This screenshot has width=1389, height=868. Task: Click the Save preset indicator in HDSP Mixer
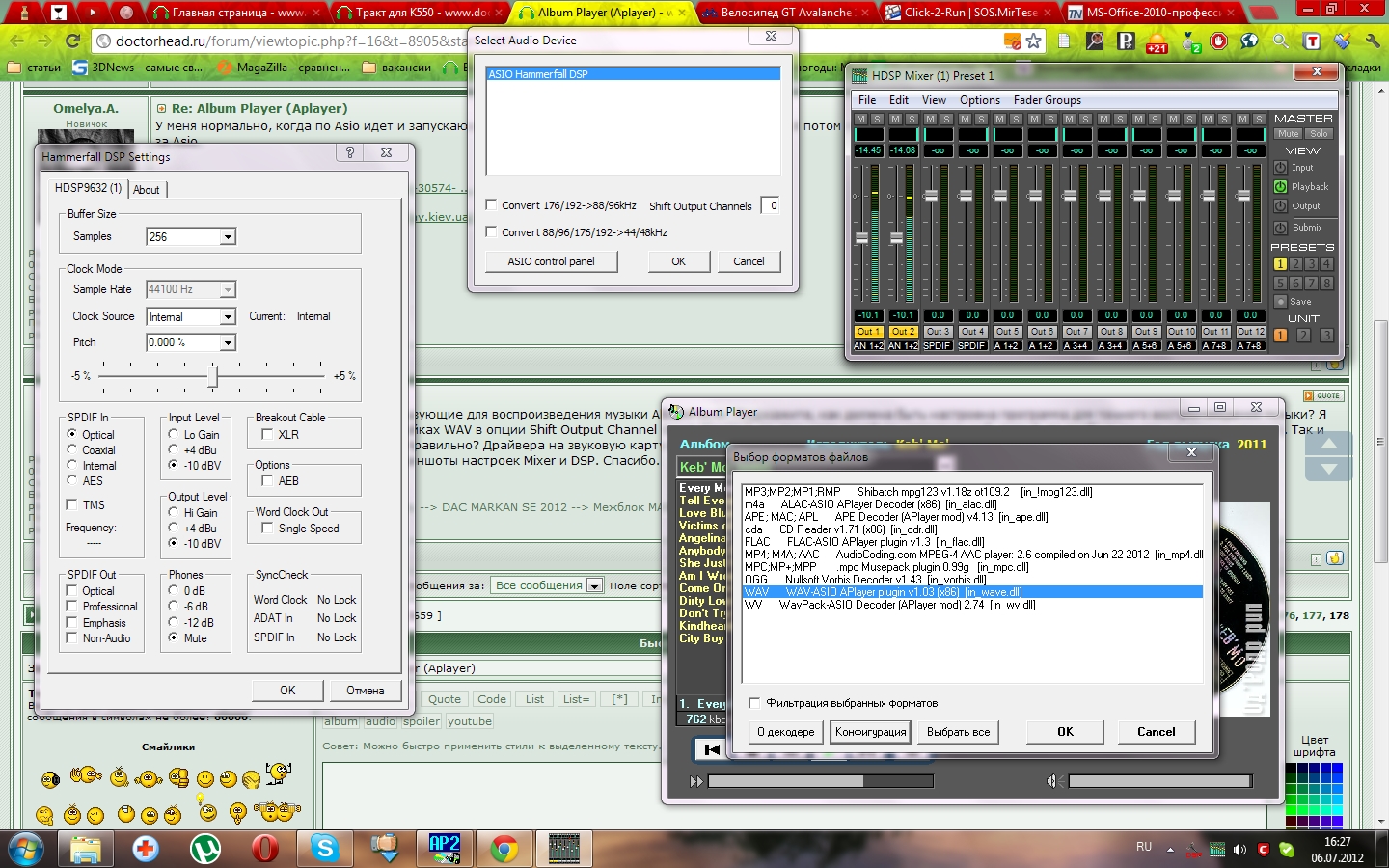point(1281,302)
